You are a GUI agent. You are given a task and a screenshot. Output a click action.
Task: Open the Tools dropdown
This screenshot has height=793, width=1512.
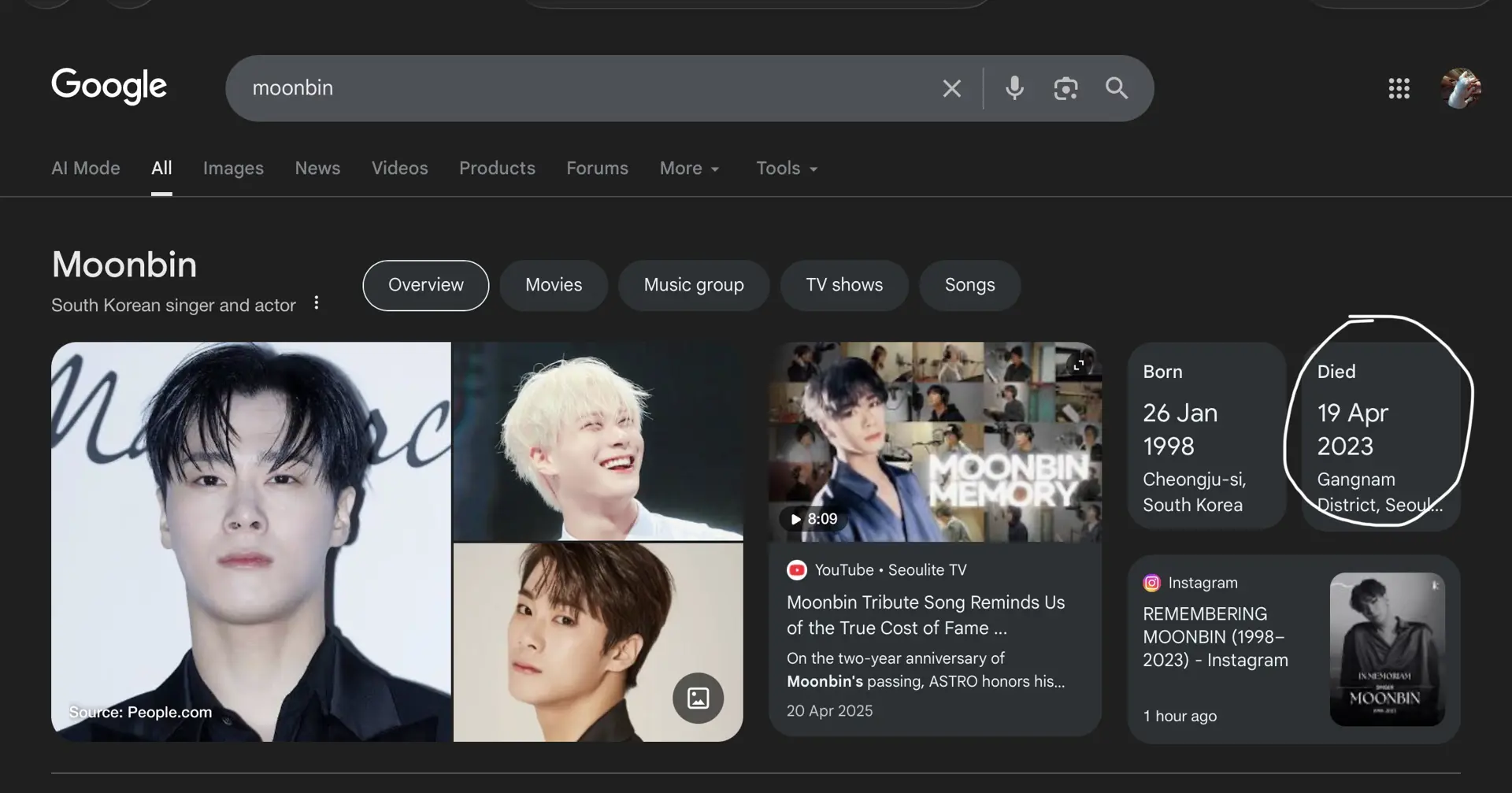787,169
